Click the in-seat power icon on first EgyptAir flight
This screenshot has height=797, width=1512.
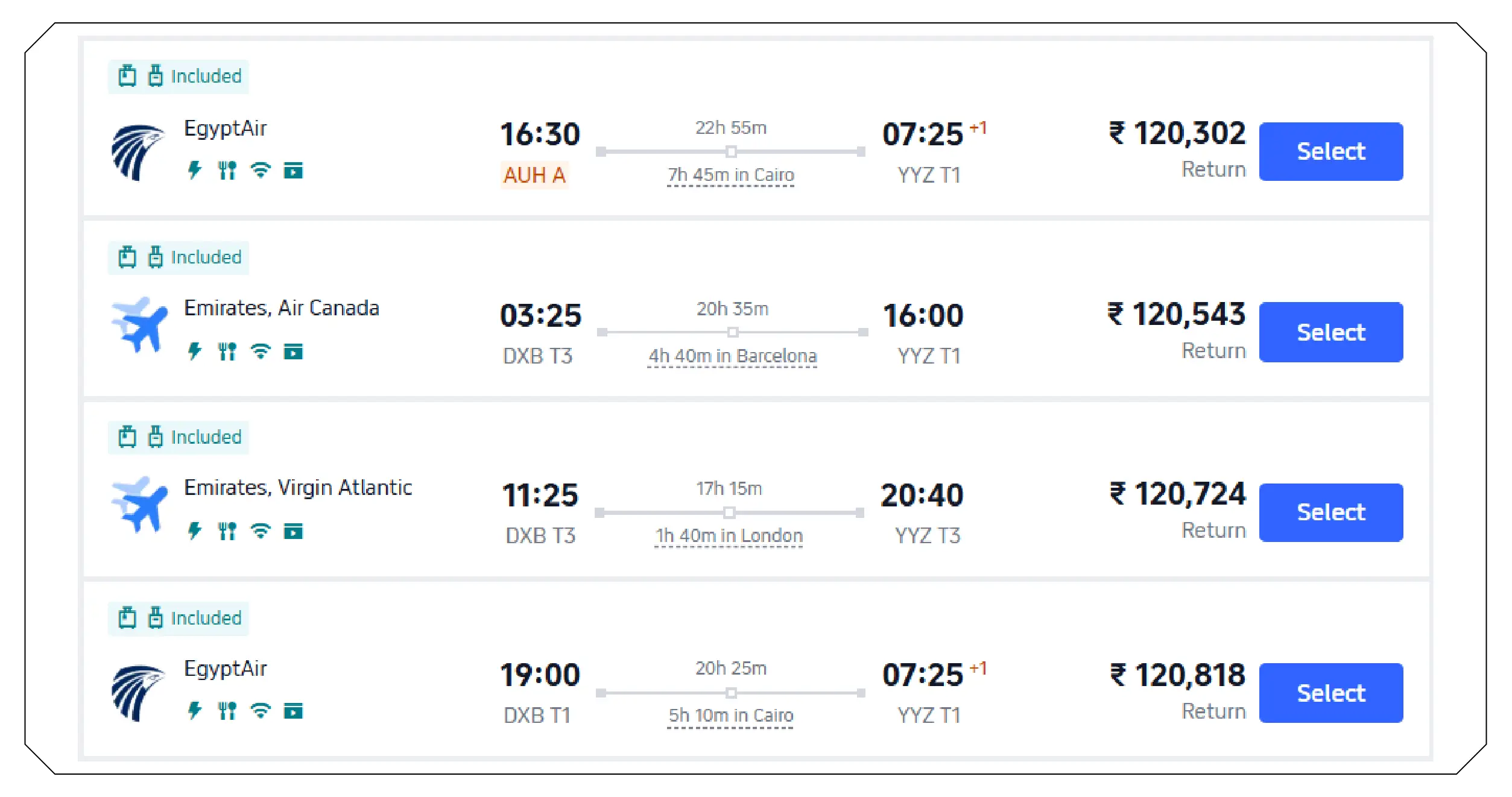194,171
